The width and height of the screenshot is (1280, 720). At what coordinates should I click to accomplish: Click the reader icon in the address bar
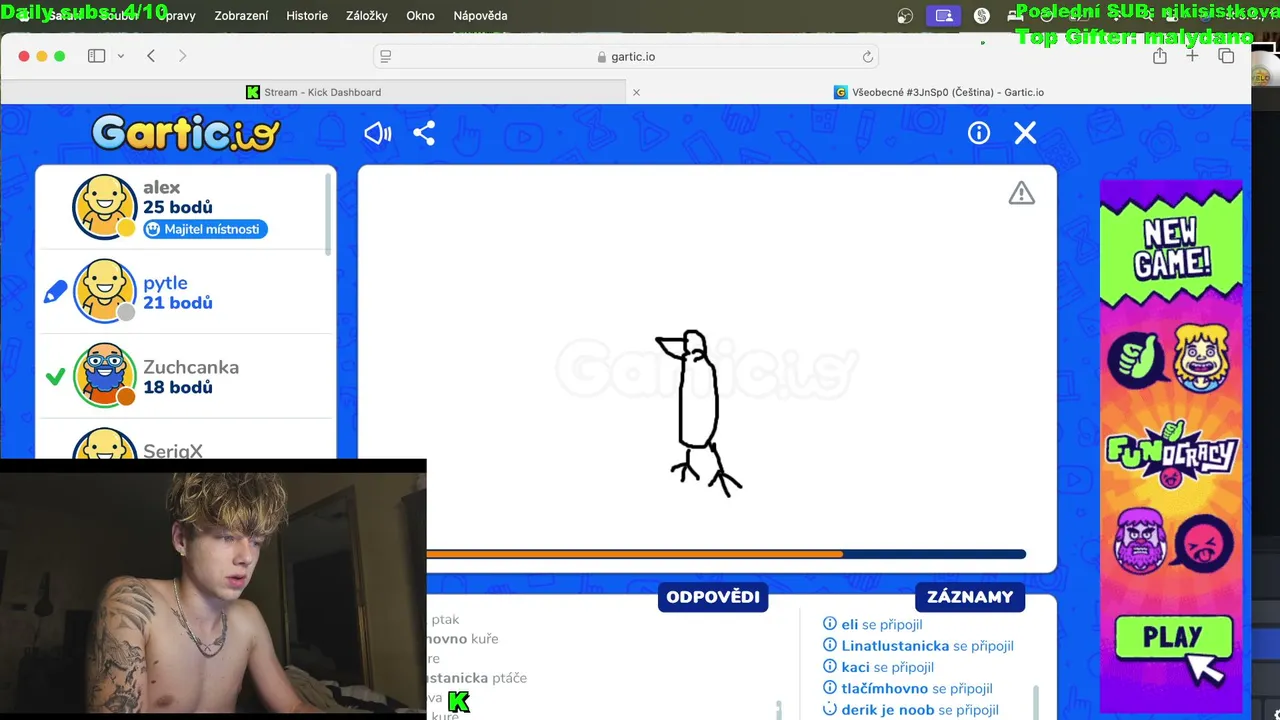(385, 57)
